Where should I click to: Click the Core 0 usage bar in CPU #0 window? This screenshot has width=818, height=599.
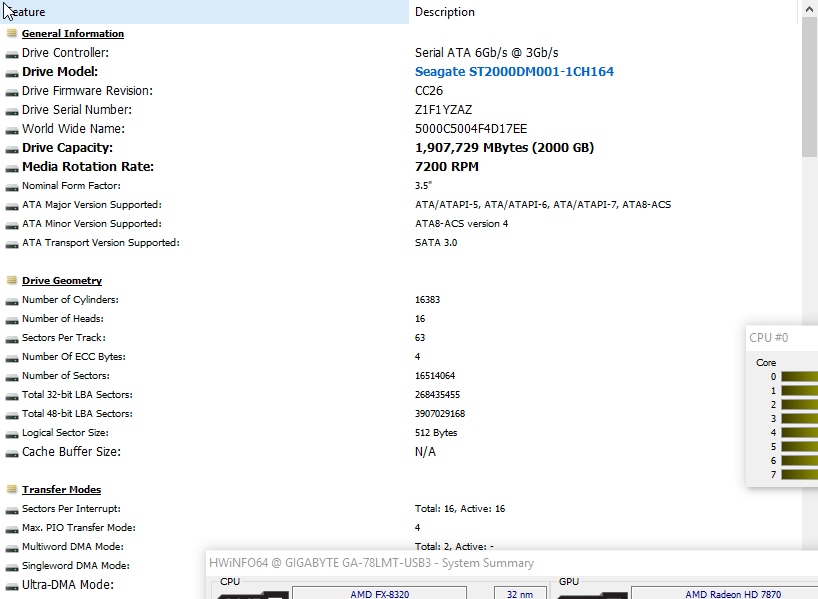point(799,376)
